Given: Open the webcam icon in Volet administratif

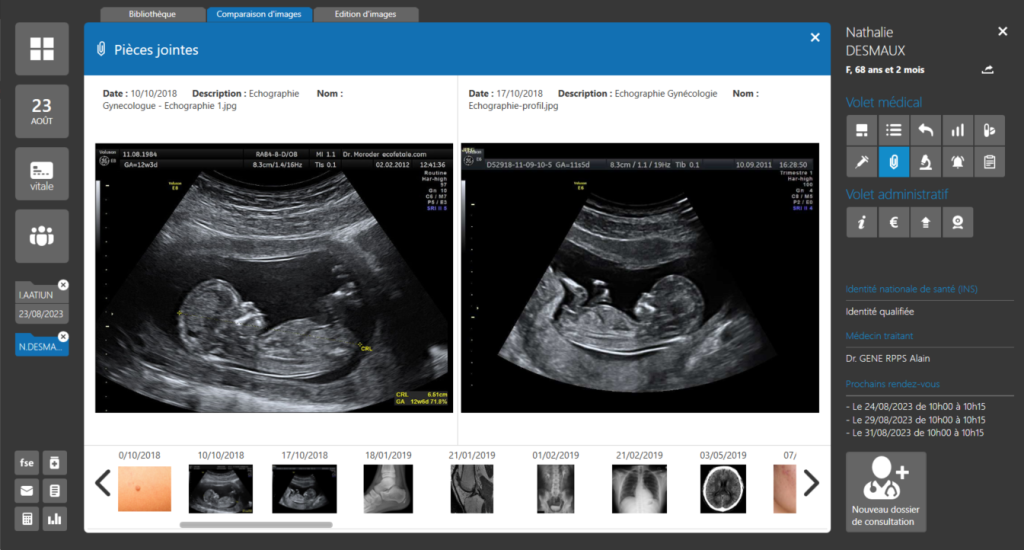Looking at the screenshot, I should (958, 222).
